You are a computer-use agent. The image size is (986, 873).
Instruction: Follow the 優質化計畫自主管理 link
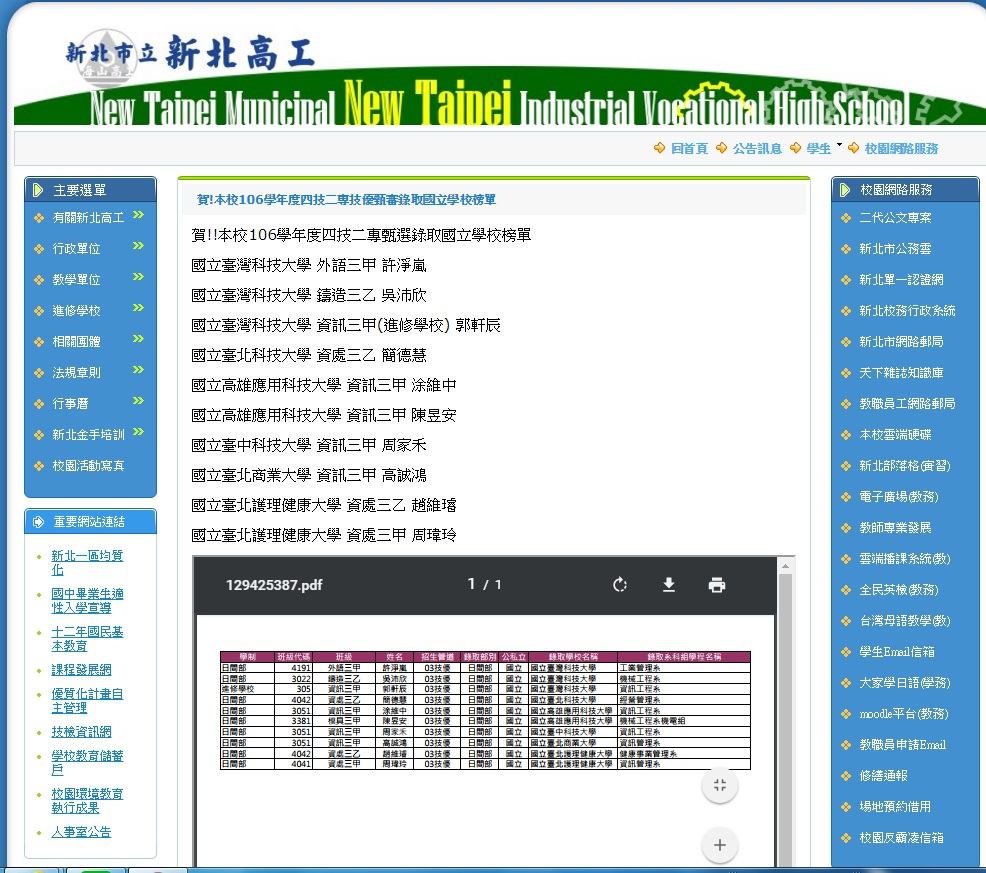[87, 701]
